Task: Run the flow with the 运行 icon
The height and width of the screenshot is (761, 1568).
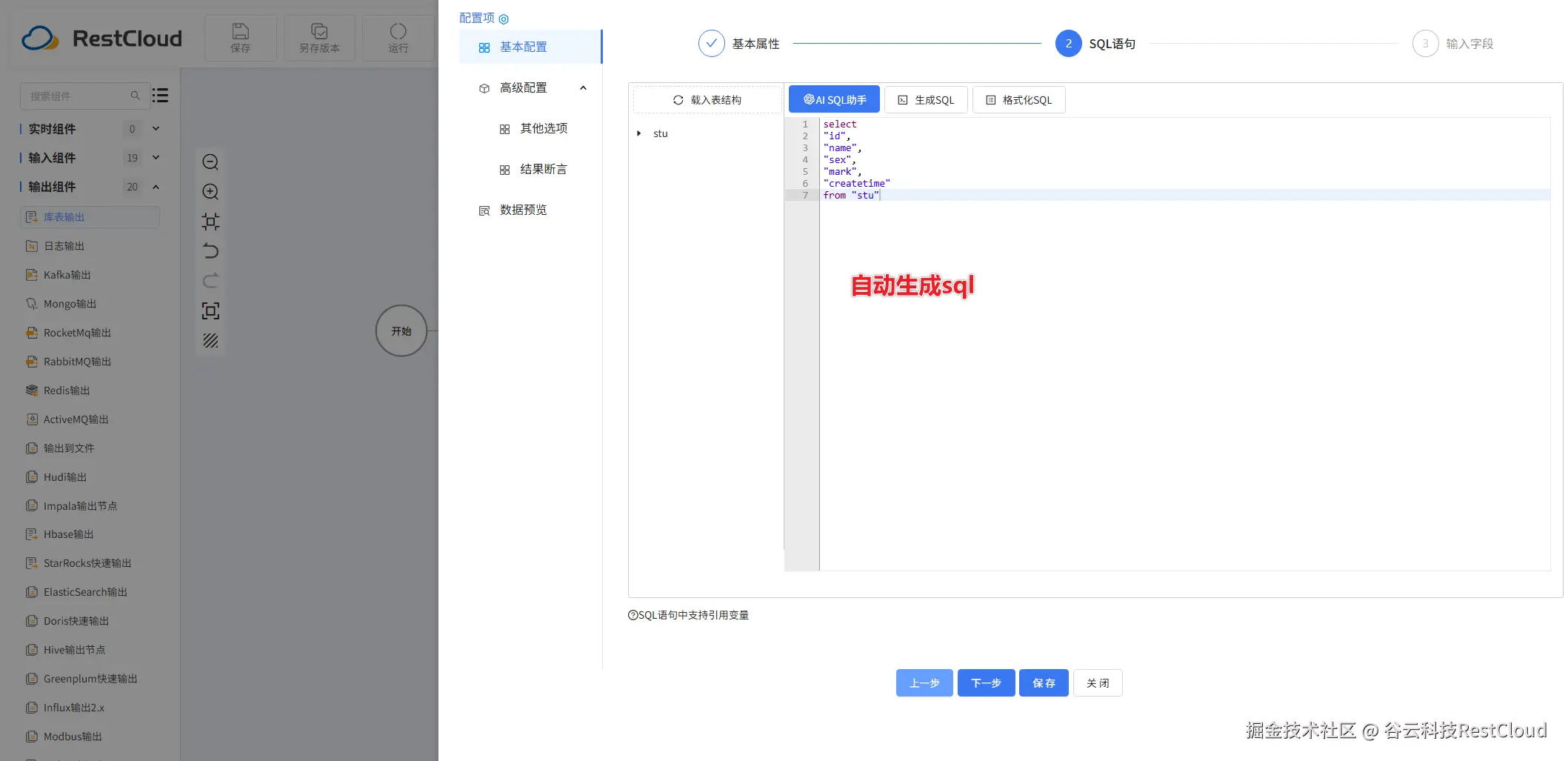Action: (398, 37)
